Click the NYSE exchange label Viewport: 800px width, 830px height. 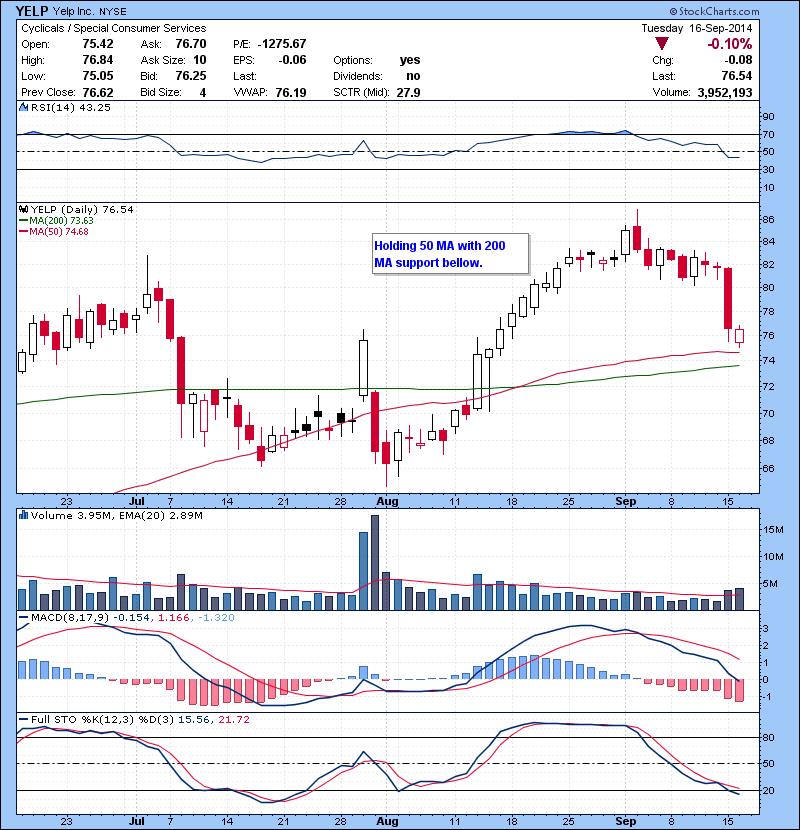click(x=113, y=12)
